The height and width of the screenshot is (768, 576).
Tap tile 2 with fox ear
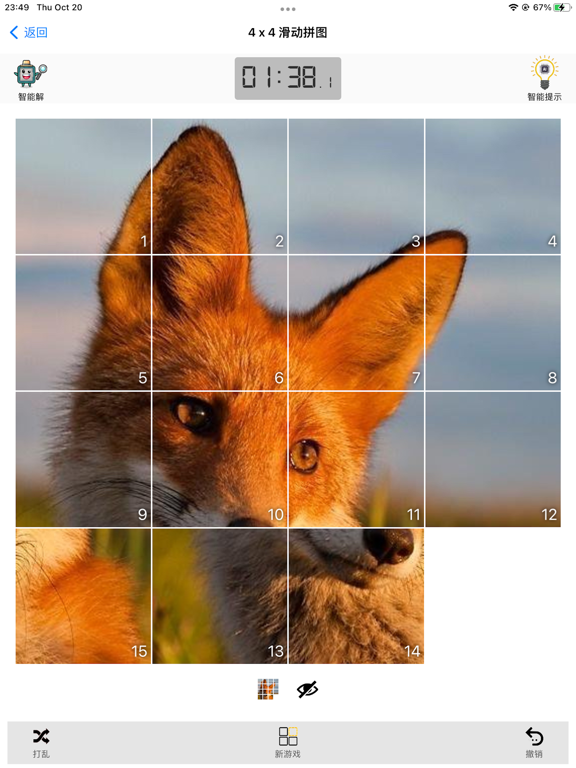(x=219, y=186)
